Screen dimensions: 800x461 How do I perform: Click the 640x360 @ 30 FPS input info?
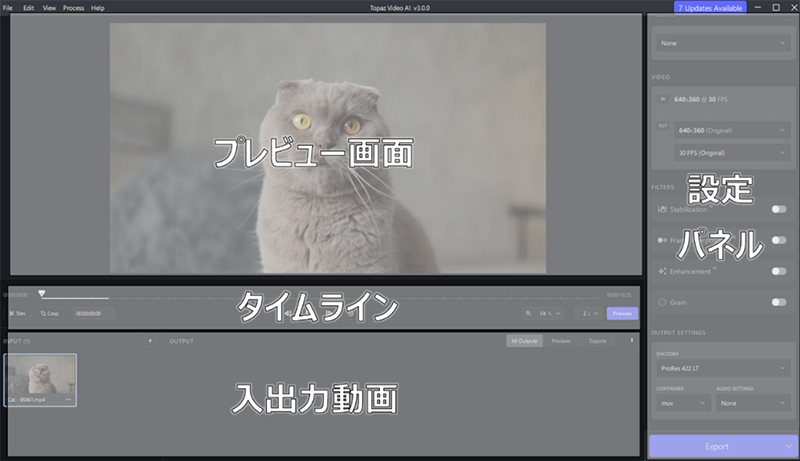[701, 99]
